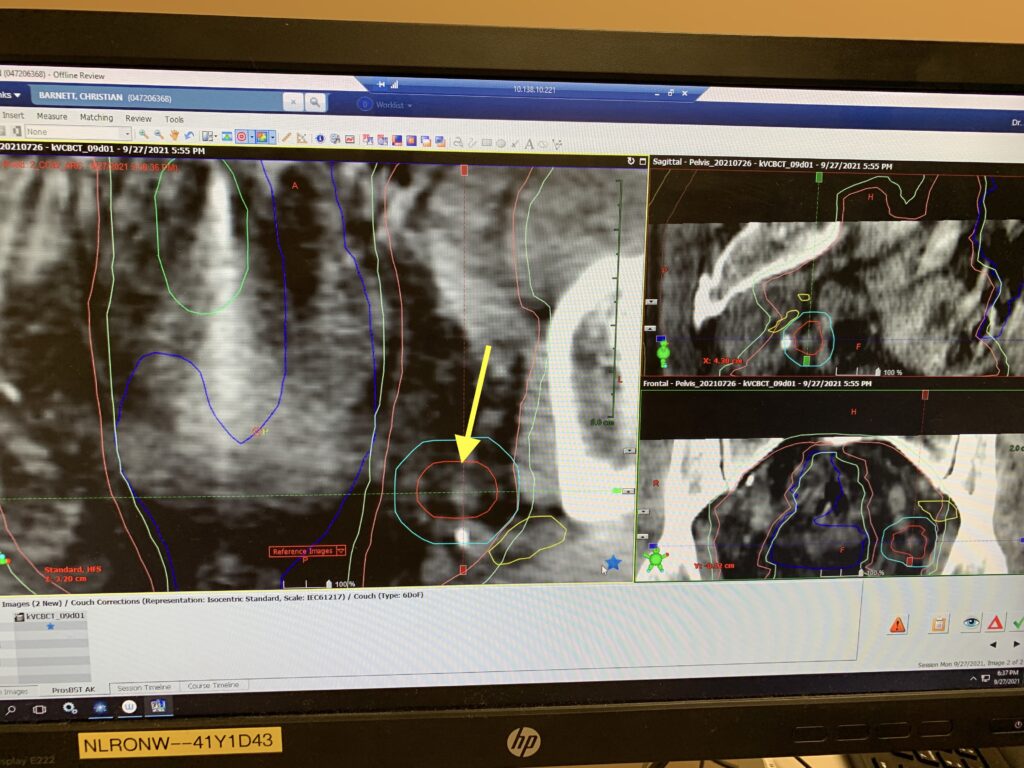Refresh the main view with rotate icon
The width and height of the screenshot is (1024, 768).
click(x=631, y=161)
